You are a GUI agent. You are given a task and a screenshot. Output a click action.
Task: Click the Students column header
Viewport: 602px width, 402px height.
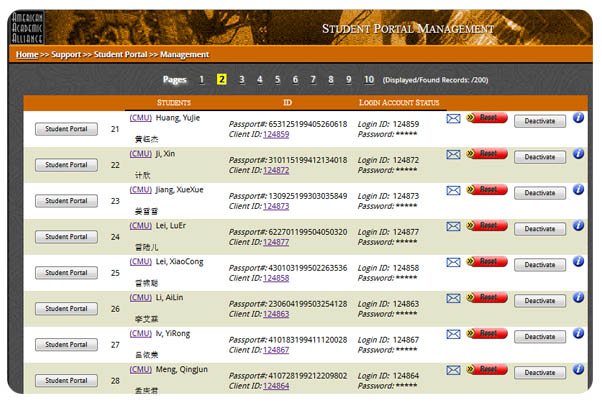(x=174, y=103)
